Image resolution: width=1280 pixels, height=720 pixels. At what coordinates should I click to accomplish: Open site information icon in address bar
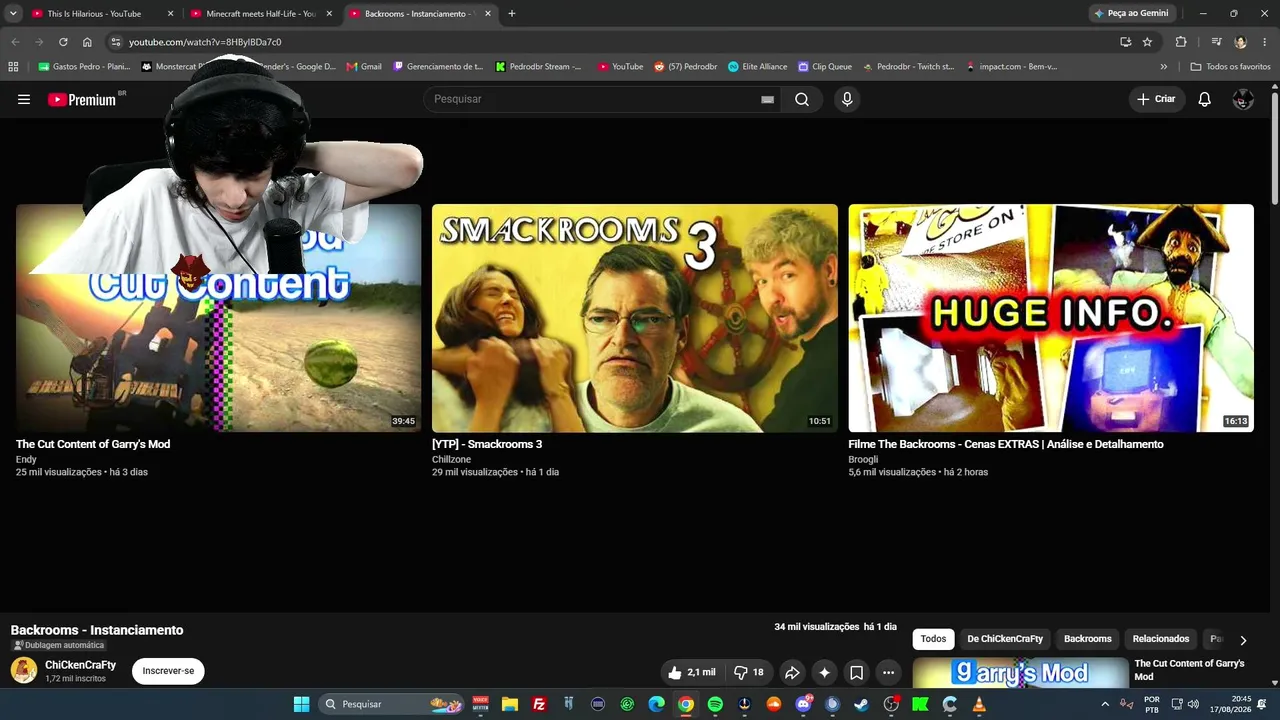coord(115,42)
